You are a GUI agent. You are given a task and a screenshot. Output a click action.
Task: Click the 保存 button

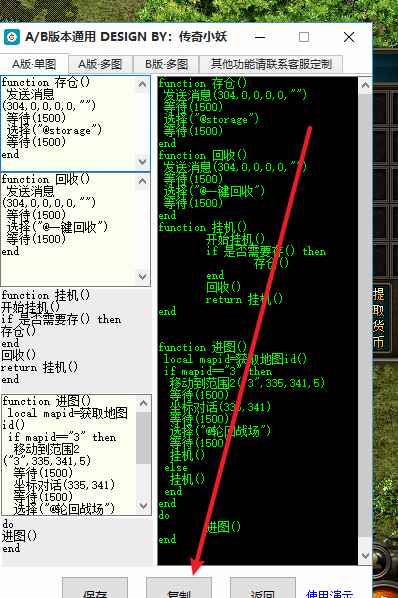95,588
